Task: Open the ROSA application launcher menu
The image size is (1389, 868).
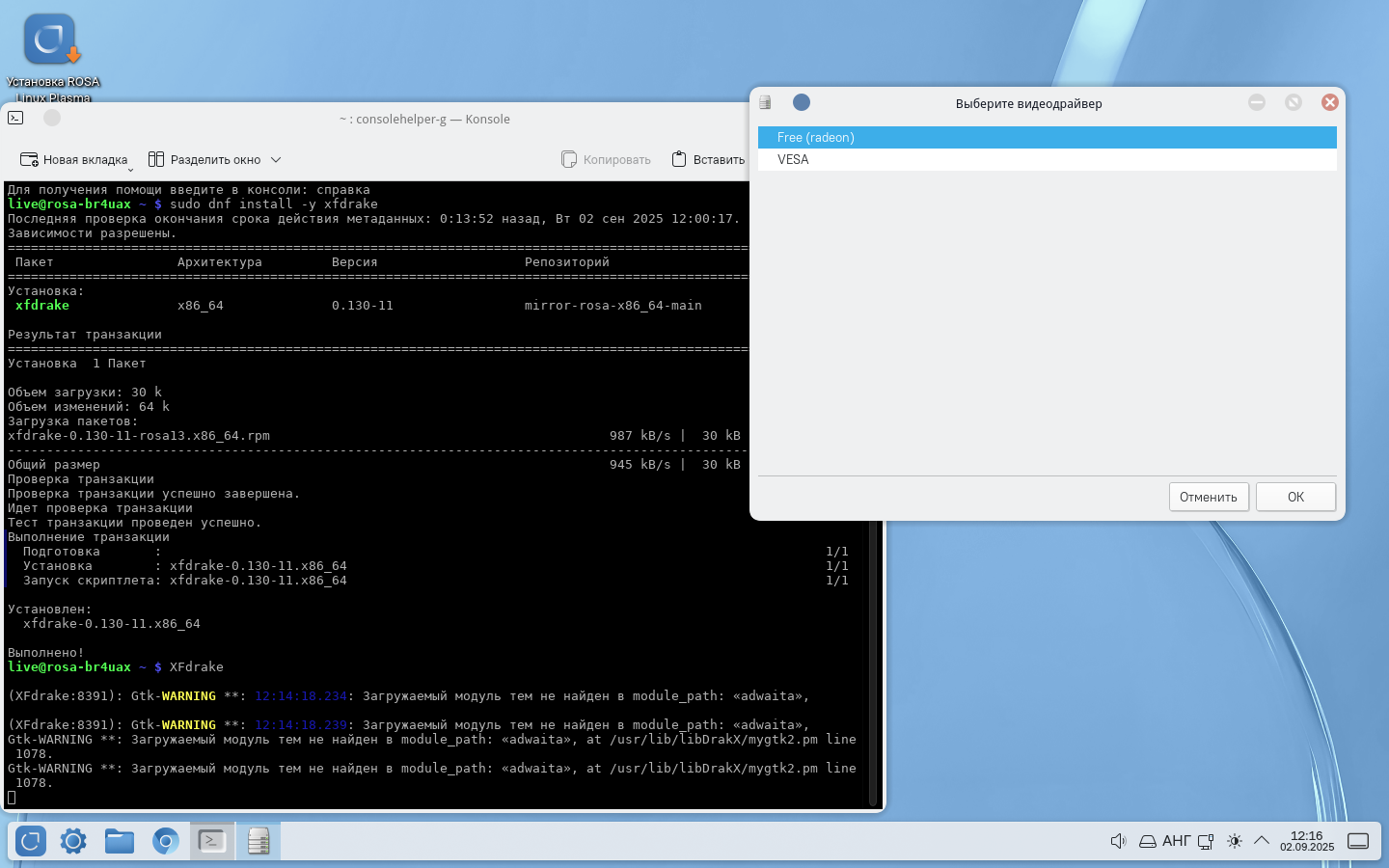Action: coord(31,841)
